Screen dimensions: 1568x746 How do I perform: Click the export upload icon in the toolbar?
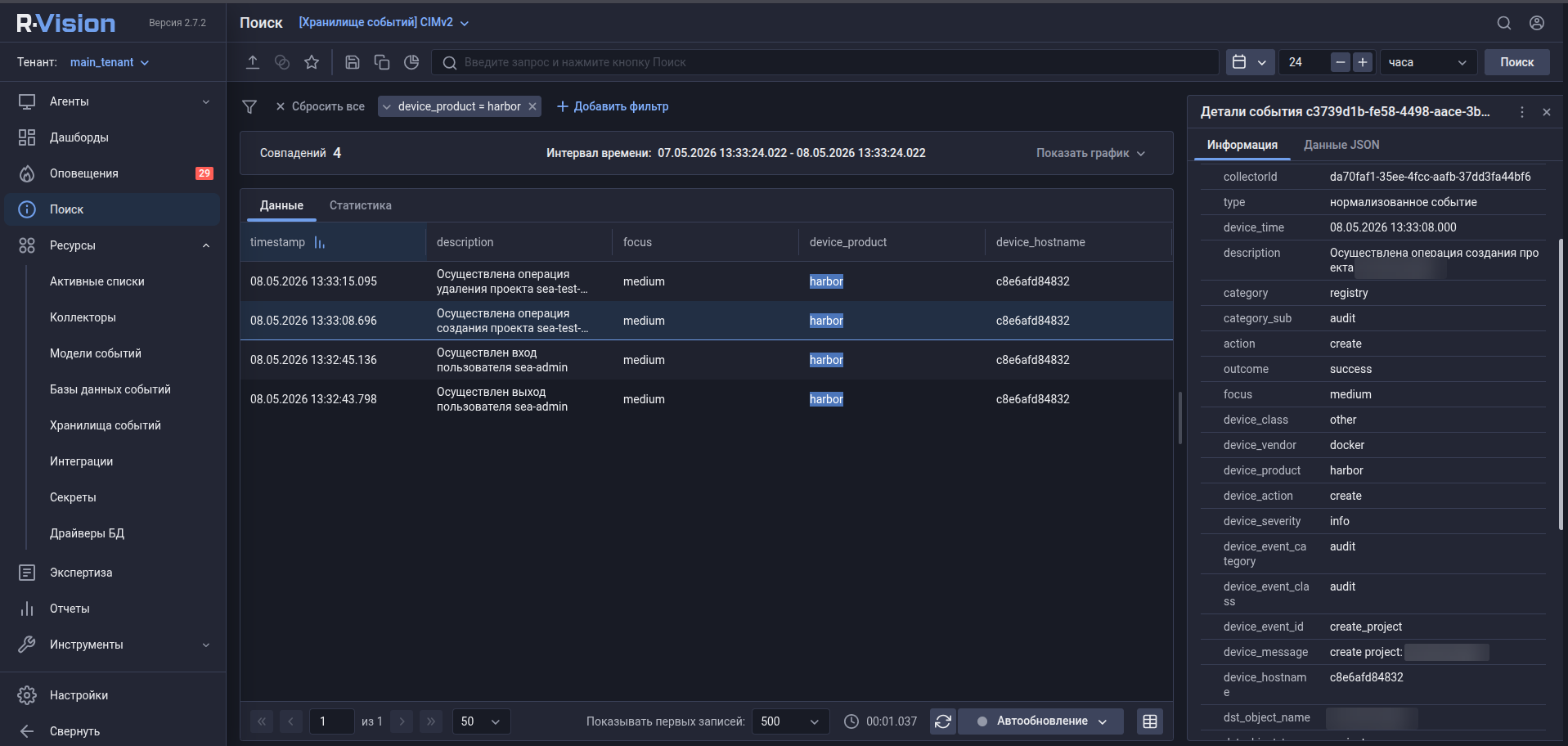click(253, 62)
